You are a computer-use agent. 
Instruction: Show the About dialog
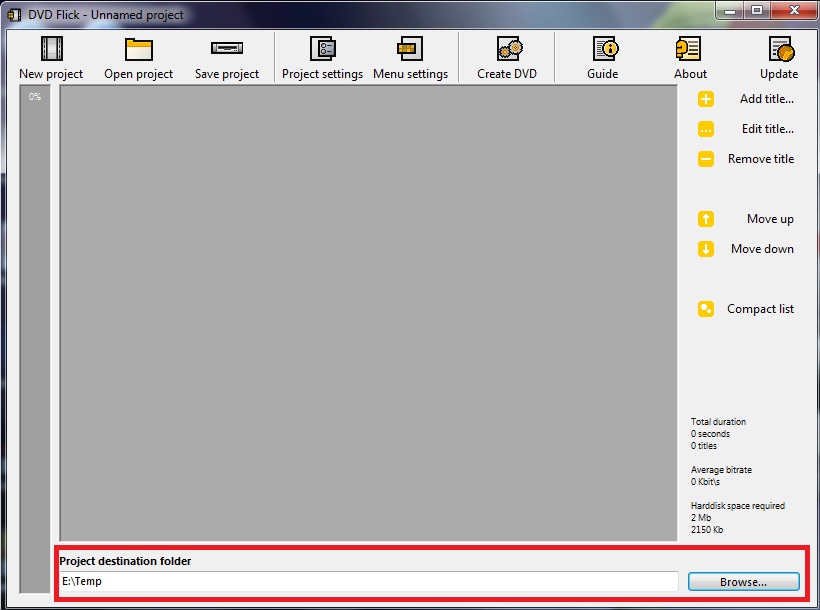coord(690,58)
